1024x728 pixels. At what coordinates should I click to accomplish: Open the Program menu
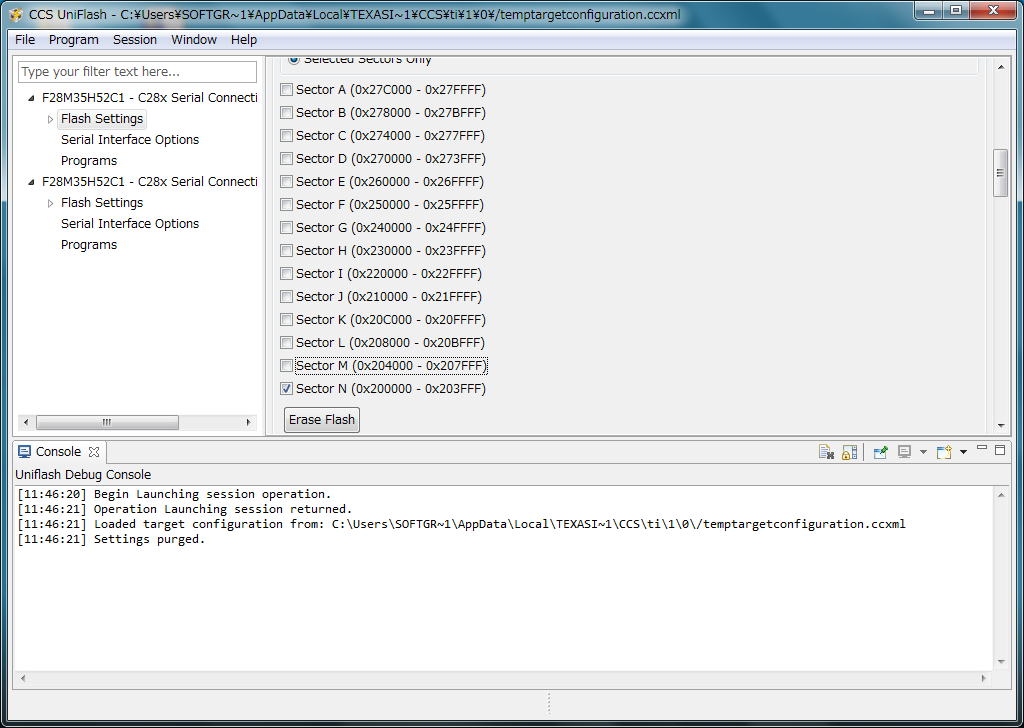pos(74,40)
